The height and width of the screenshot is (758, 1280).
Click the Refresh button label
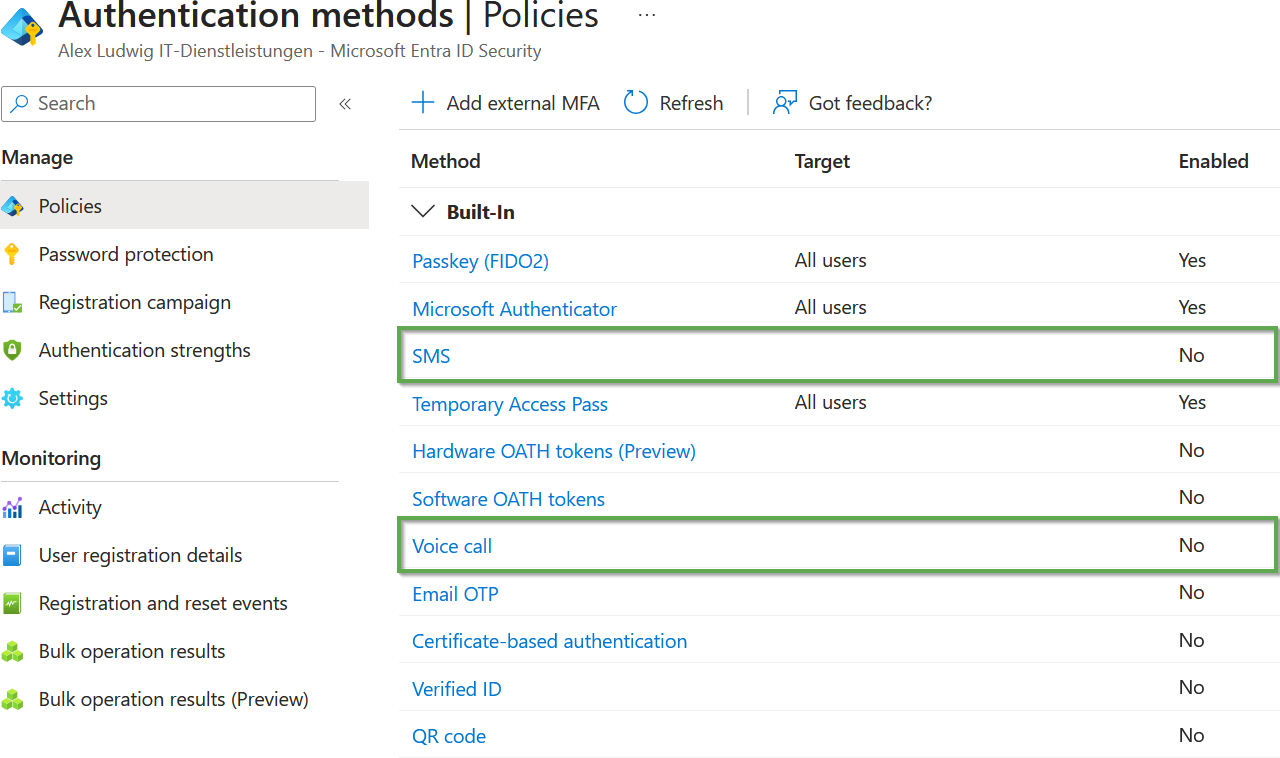coord(691,103)
